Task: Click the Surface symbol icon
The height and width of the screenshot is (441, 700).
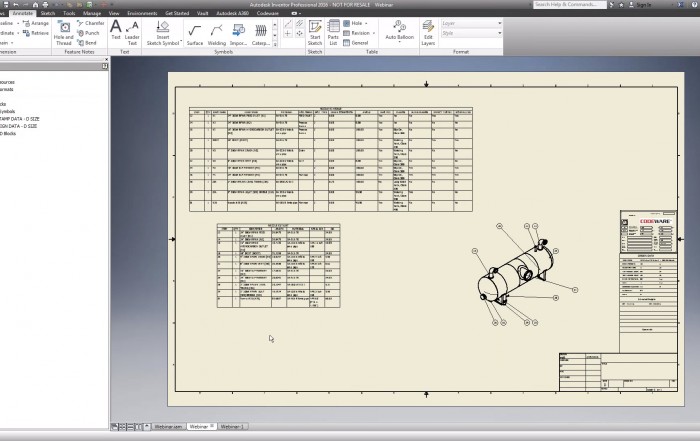Action: click(x=194, y=34)
